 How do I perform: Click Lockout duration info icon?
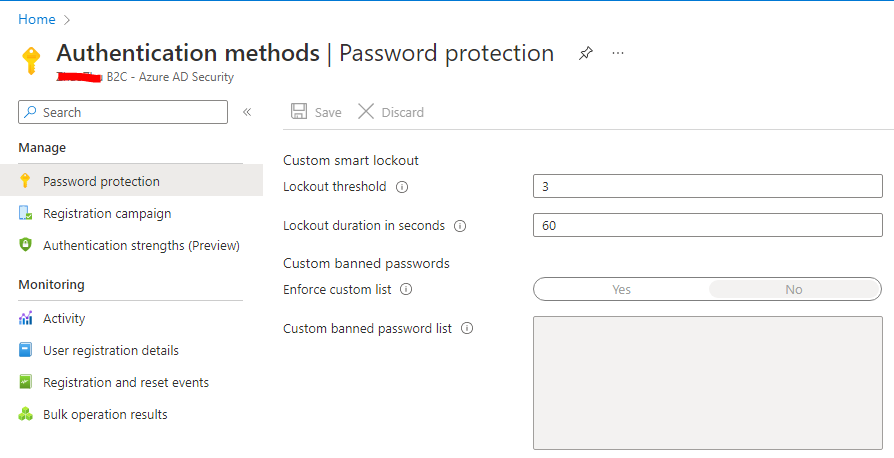[460, 226]
